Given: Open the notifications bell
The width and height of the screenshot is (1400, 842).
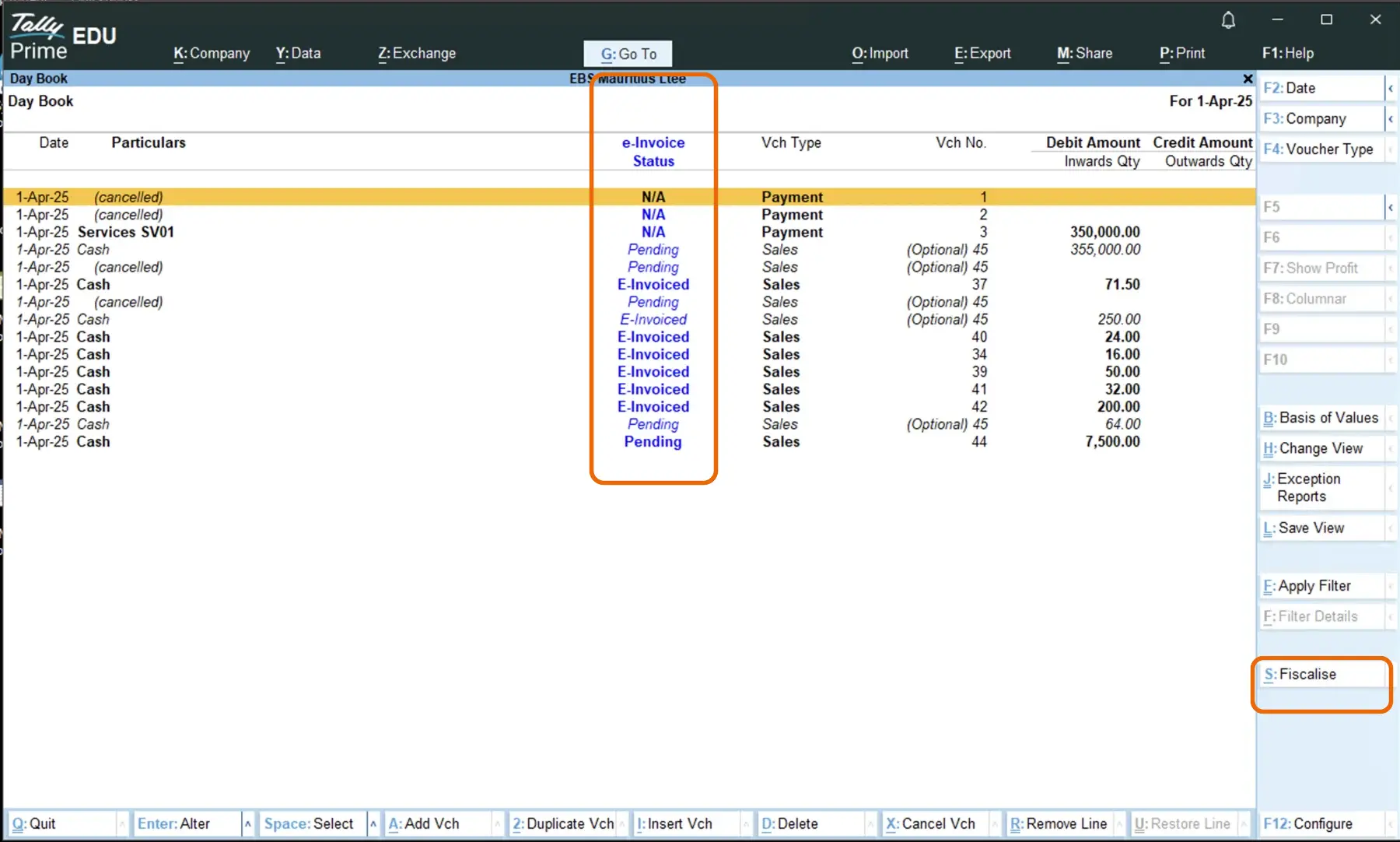Looking at the screenshot, I should coord(1227,20).
